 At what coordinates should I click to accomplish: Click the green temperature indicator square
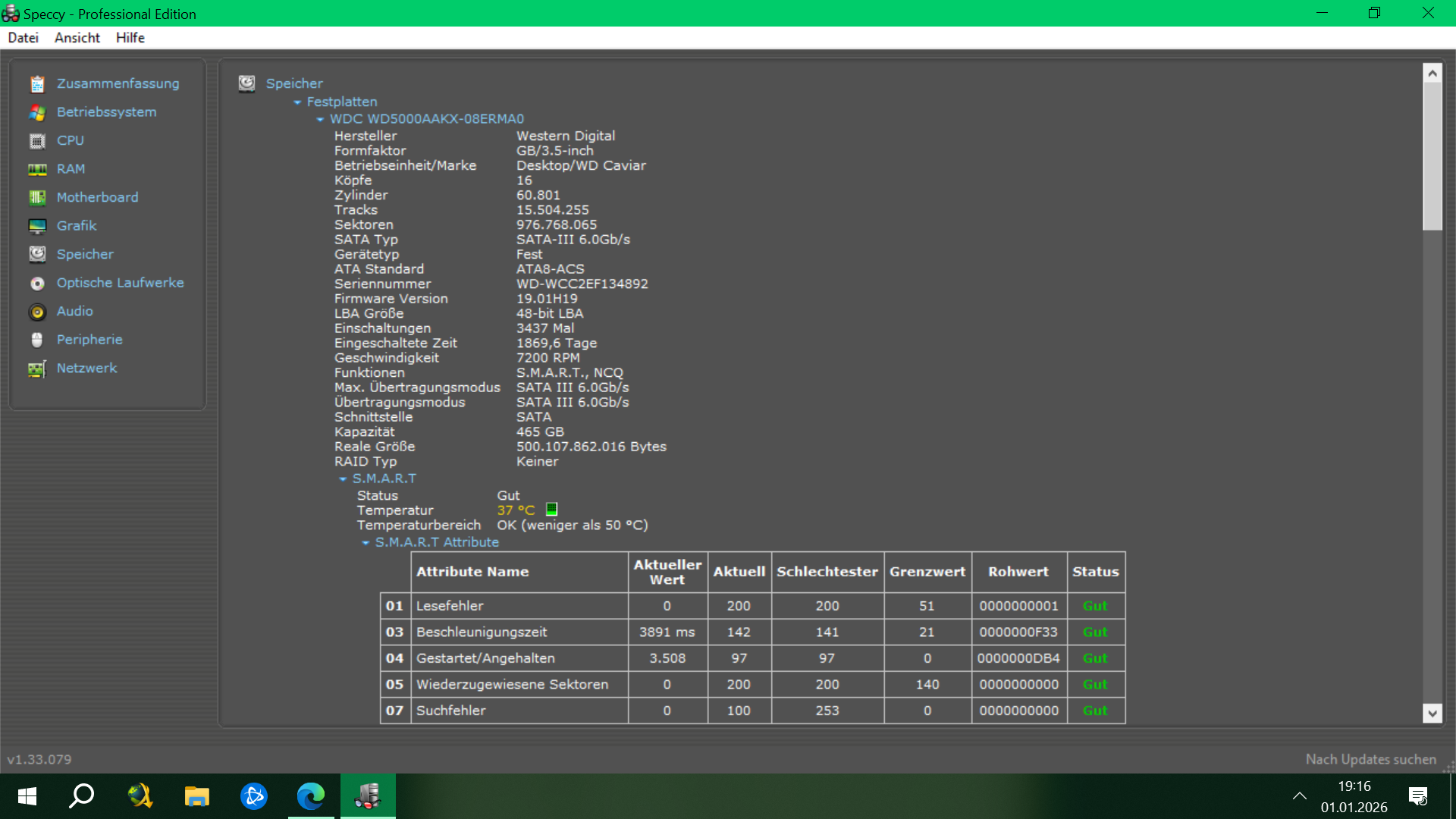551,510
